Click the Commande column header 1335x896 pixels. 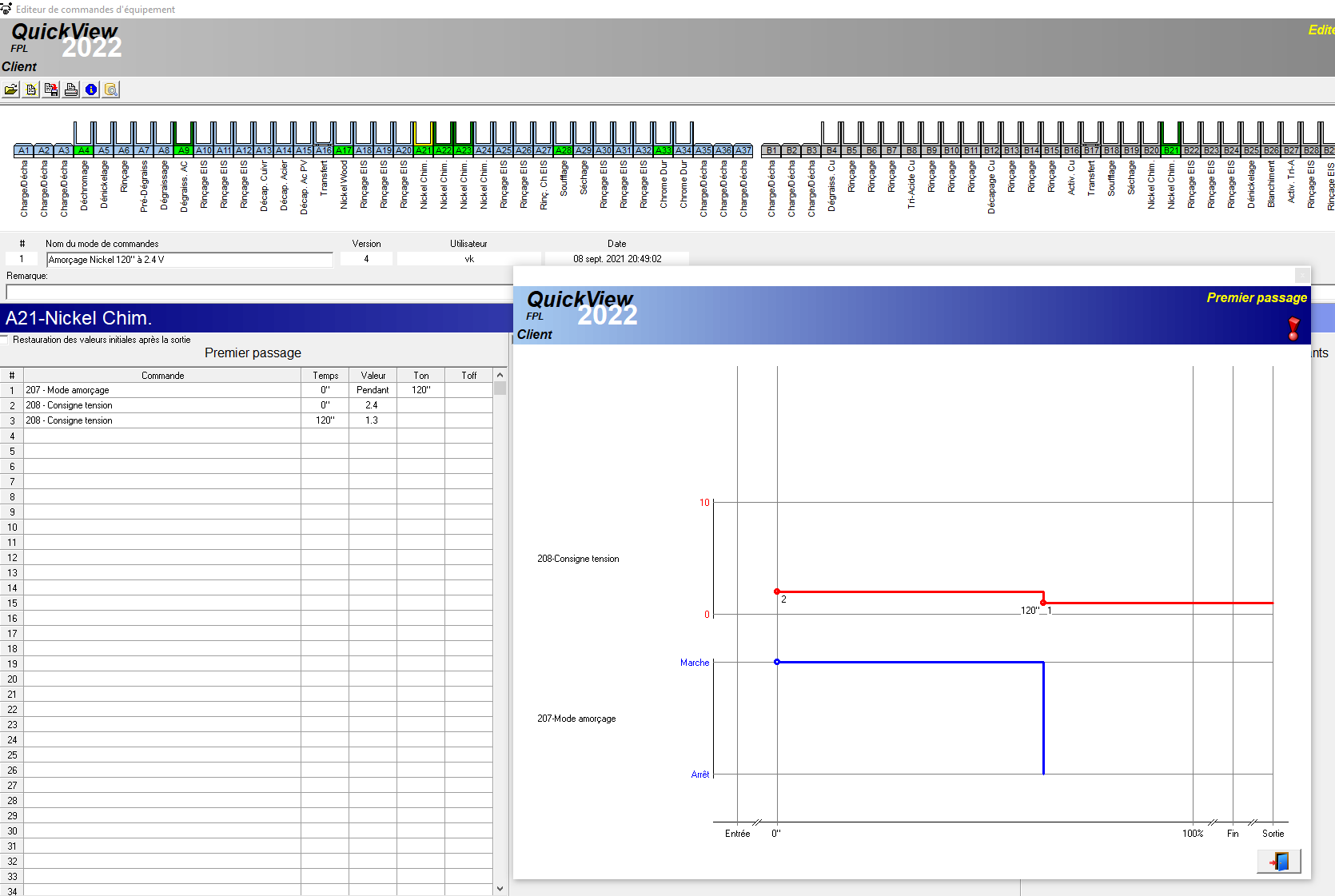pyautogui.click(x=162, y=376)
